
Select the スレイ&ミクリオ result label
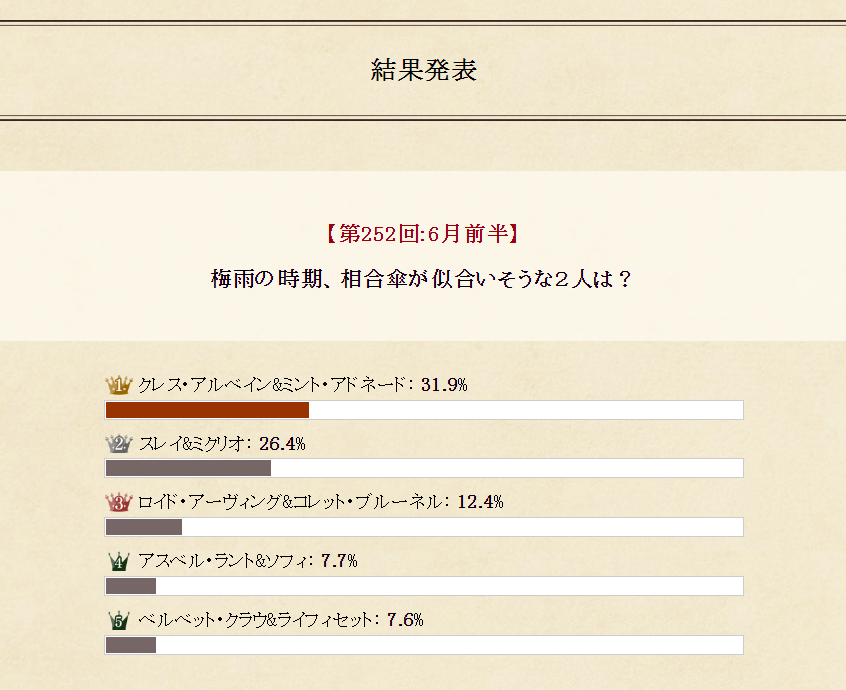194,444
